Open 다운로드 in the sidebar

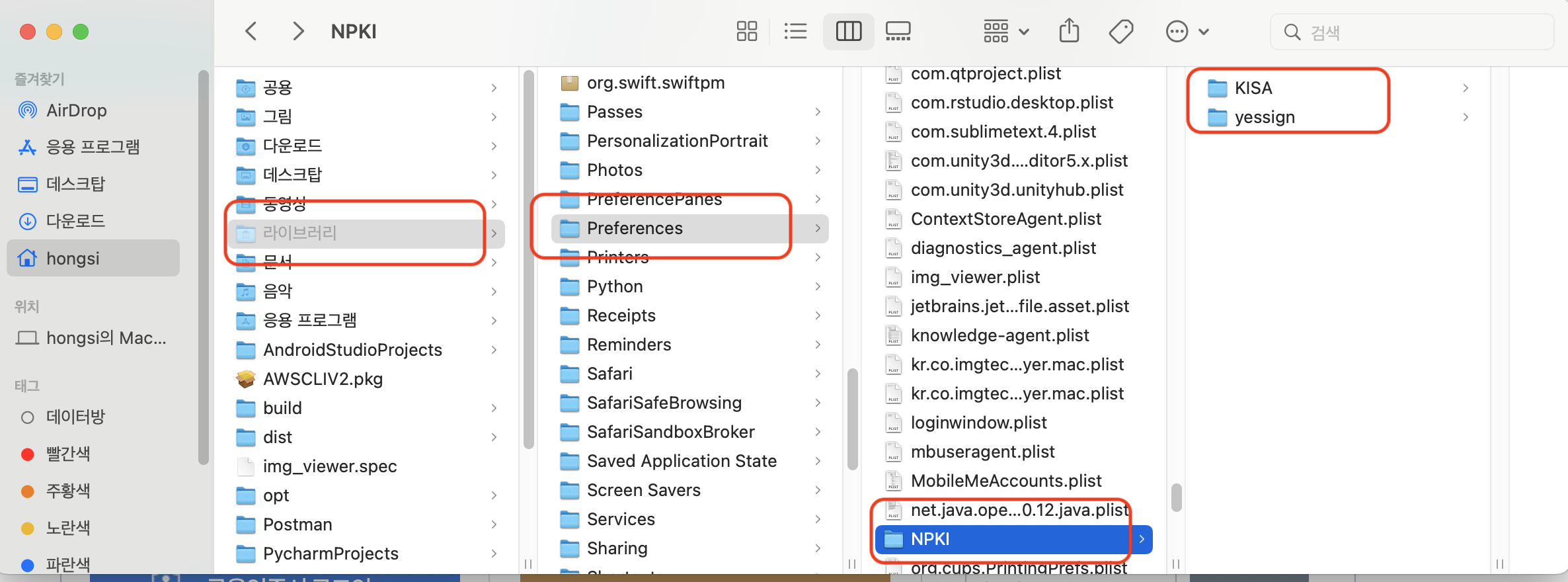[x=62, y=221]
